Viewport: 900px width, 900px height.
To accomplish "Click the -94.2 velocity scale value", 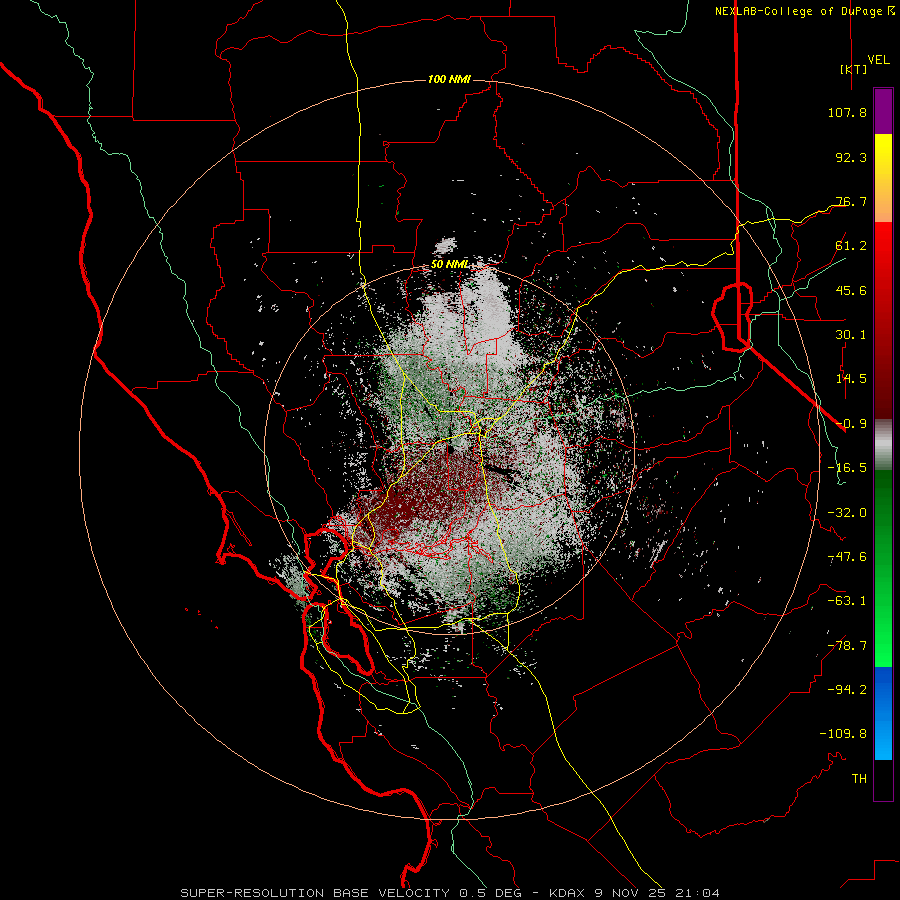I will tap(847, 690).
